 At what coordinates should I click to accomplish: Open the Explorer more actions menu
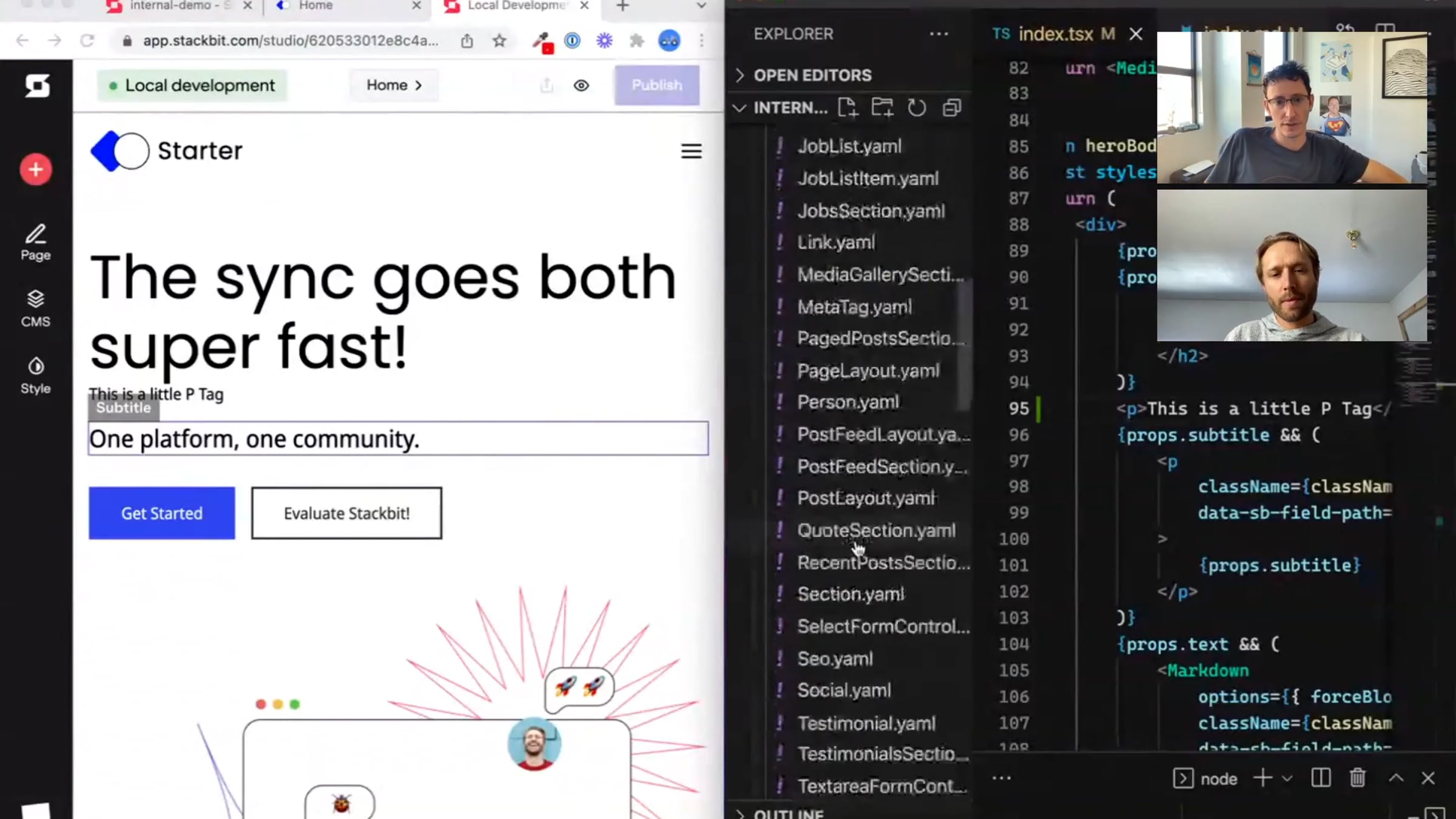coord(939,34)
